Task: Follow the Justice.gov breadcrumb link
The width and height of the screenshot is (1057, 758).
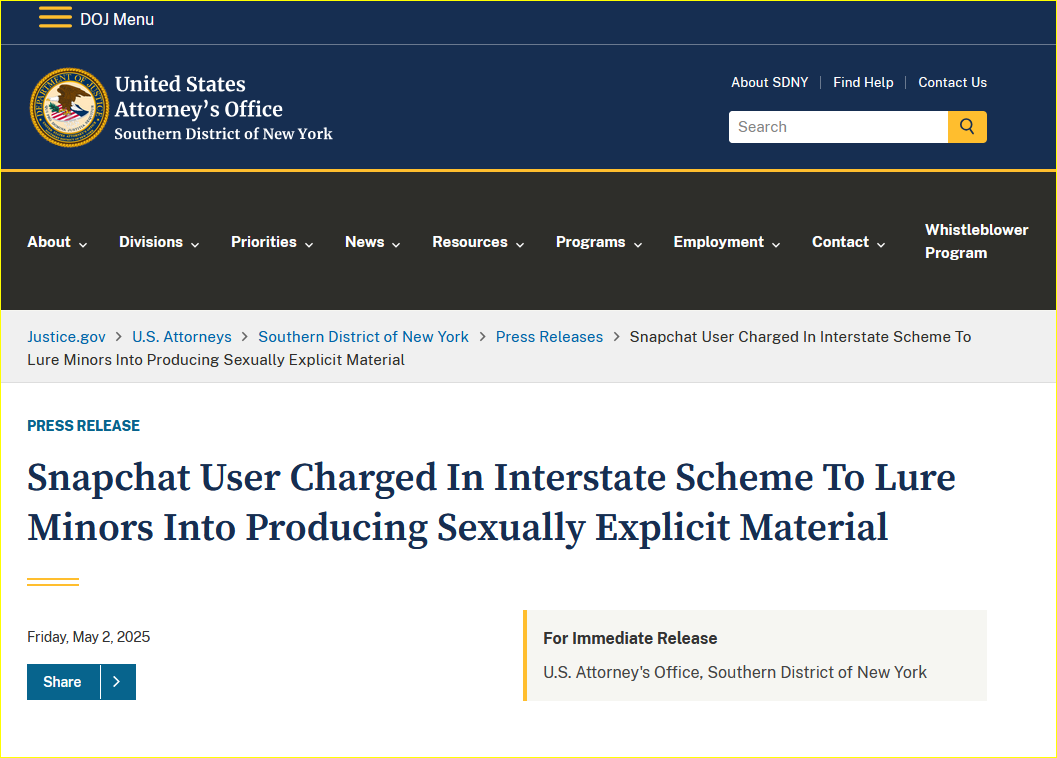Action: (66, 337)
